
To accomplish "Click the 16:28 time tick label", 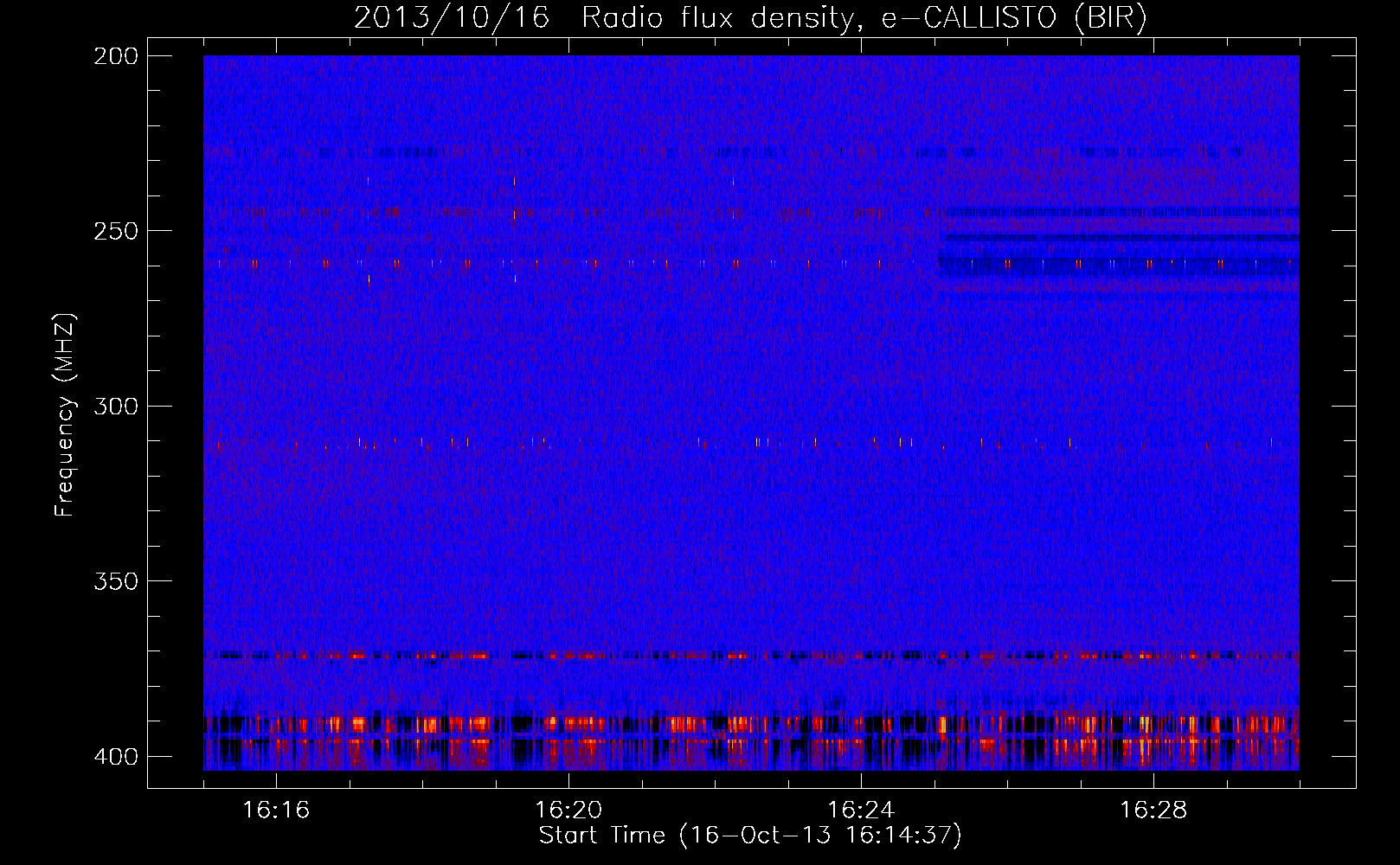I will 1153,810.
